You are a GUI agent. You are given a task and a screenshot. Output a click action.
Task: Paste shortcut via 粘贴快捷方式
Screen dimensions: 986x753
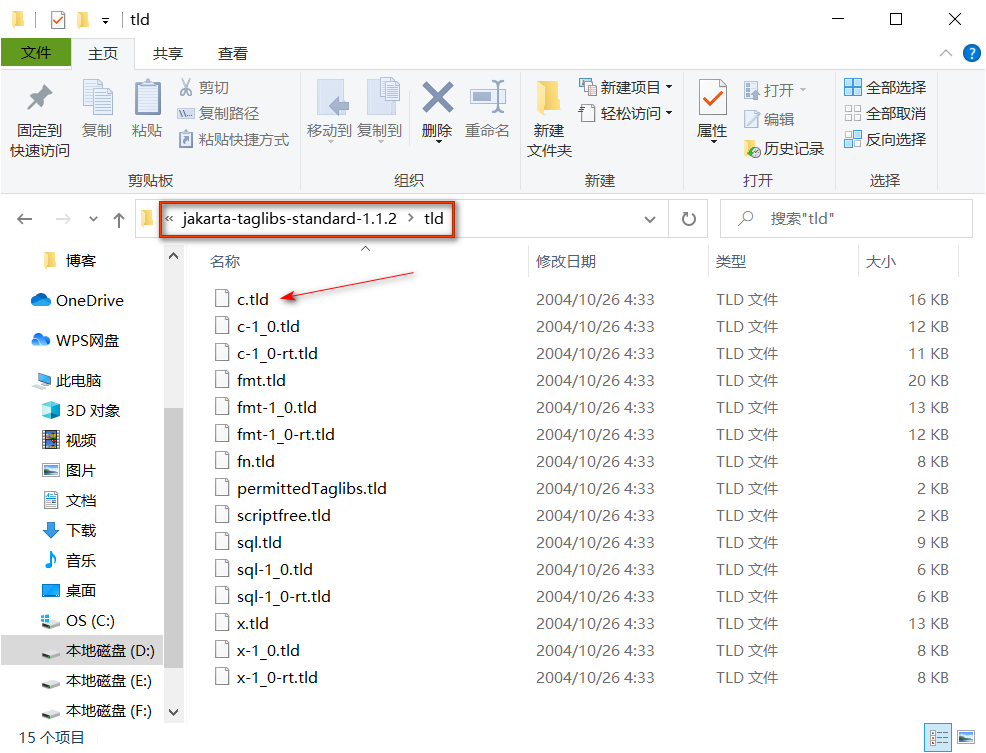click(x=234, y=139)
